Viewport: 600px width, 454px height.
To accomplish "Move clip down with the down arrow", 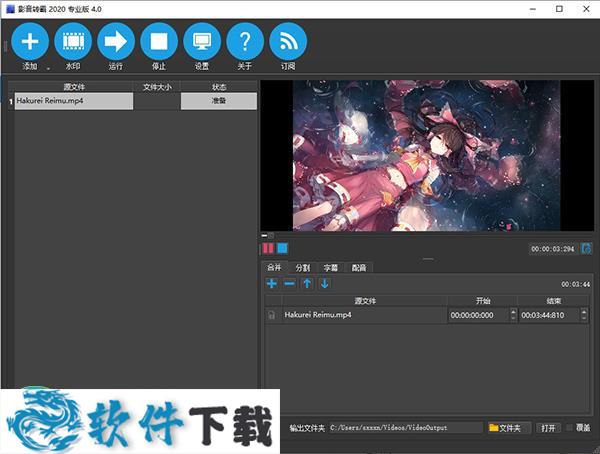I will pos(324,284).
